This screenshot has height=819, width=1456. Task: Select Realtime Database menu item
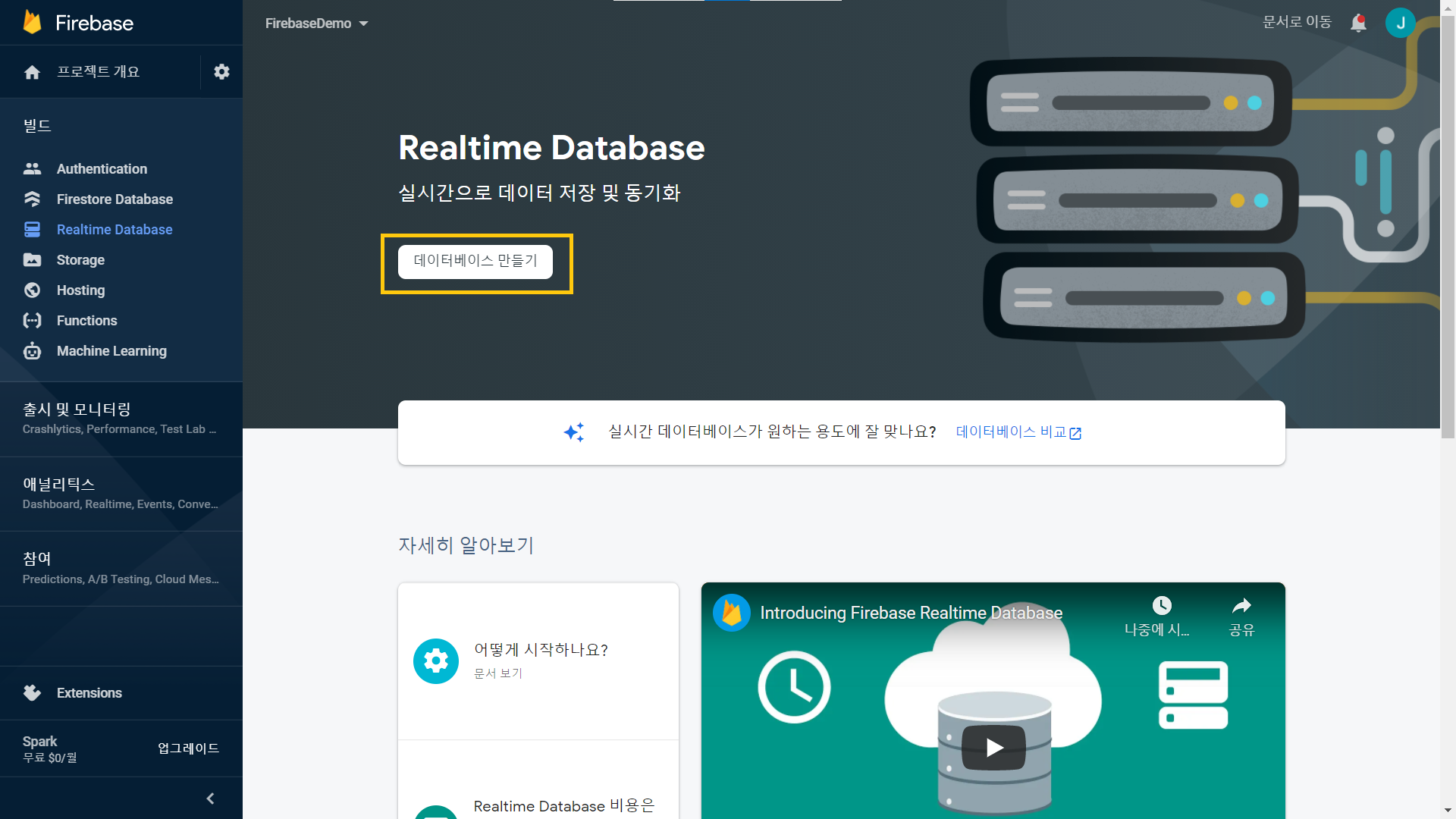click(x=115, y=230)
